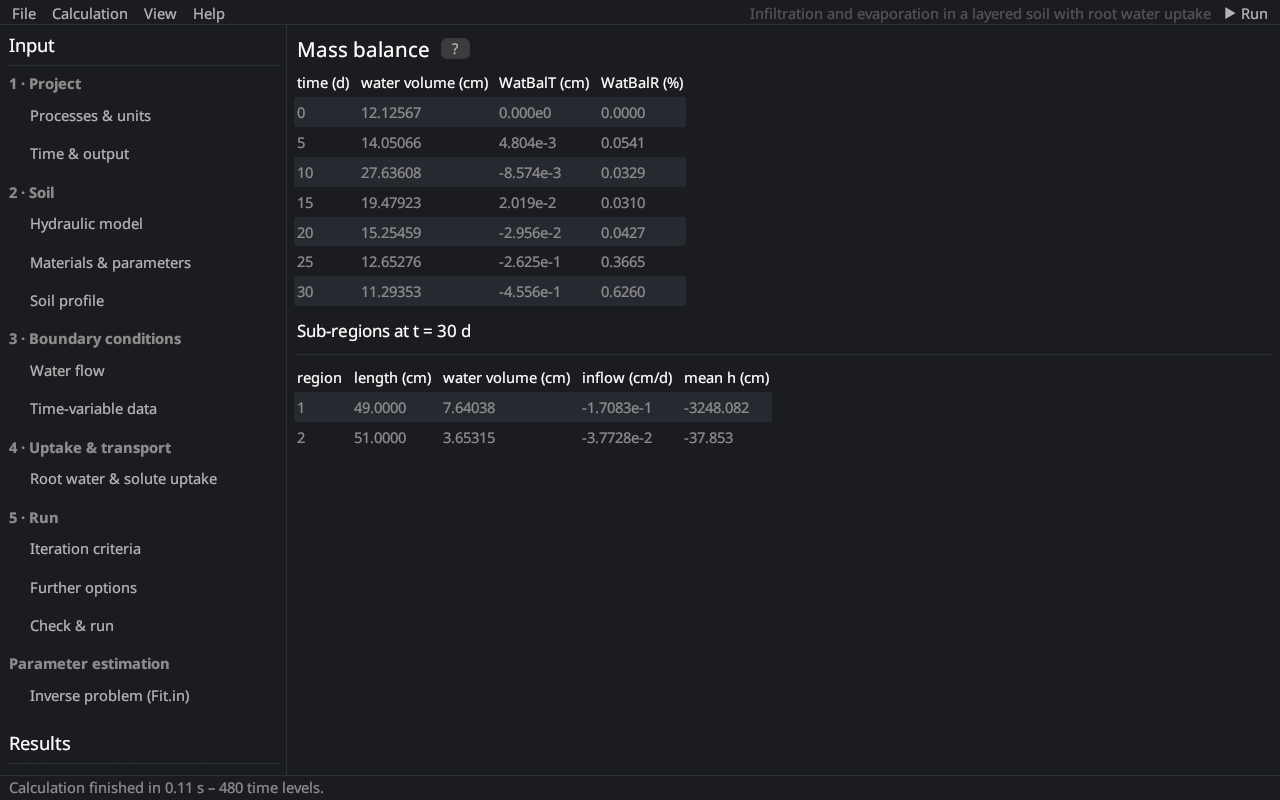Click WatBalT value -2.625e-1

[x=530, y=262]
